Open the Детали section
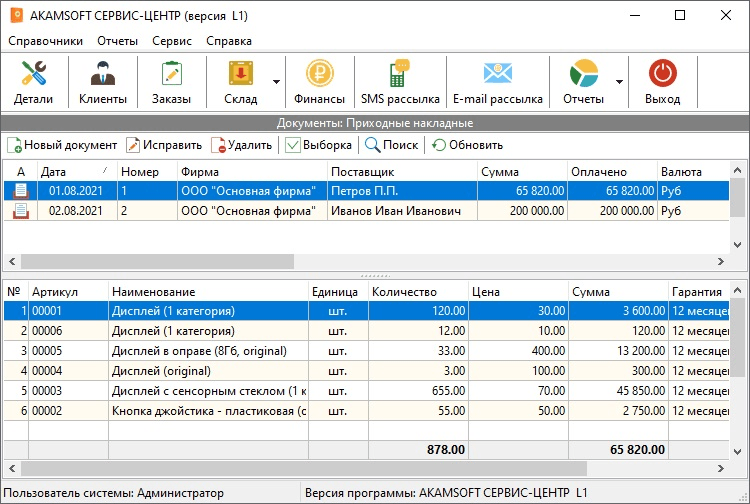This screenshot has height=504, width=750. [x=34, y=82]
